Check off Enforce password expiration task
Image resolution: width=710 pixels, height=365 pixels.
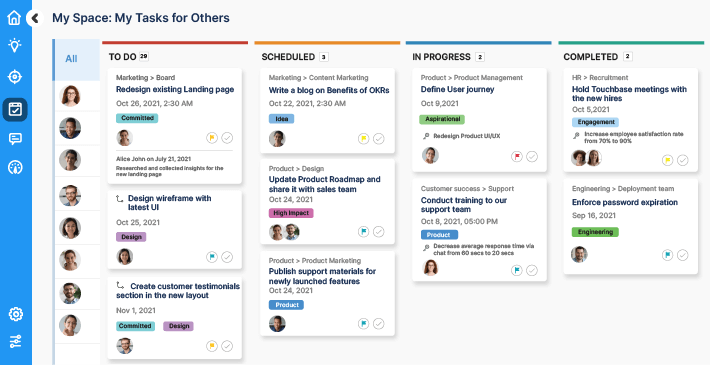coord(682,255)
